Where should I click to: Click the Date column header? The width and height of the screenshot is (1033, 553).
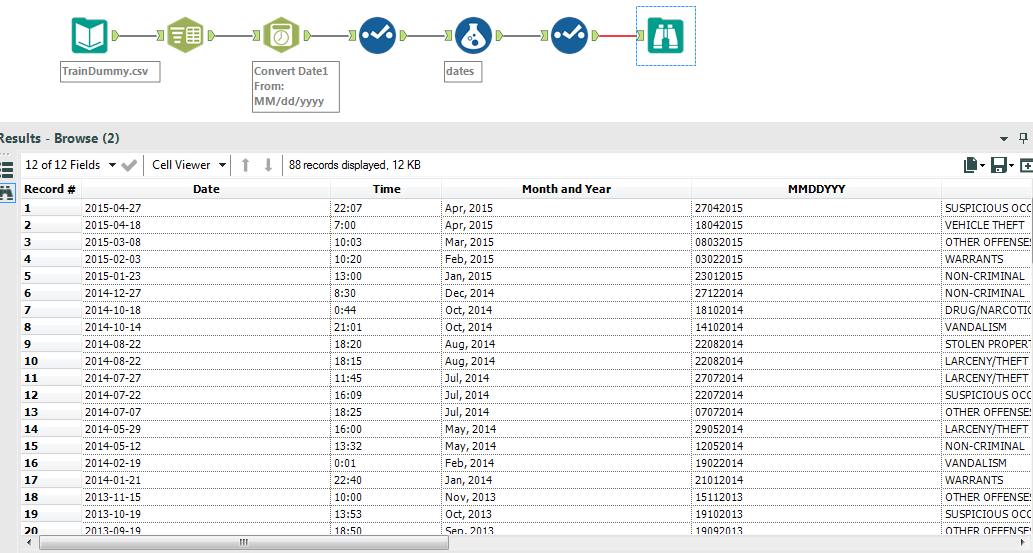click(x=206, y=189)
